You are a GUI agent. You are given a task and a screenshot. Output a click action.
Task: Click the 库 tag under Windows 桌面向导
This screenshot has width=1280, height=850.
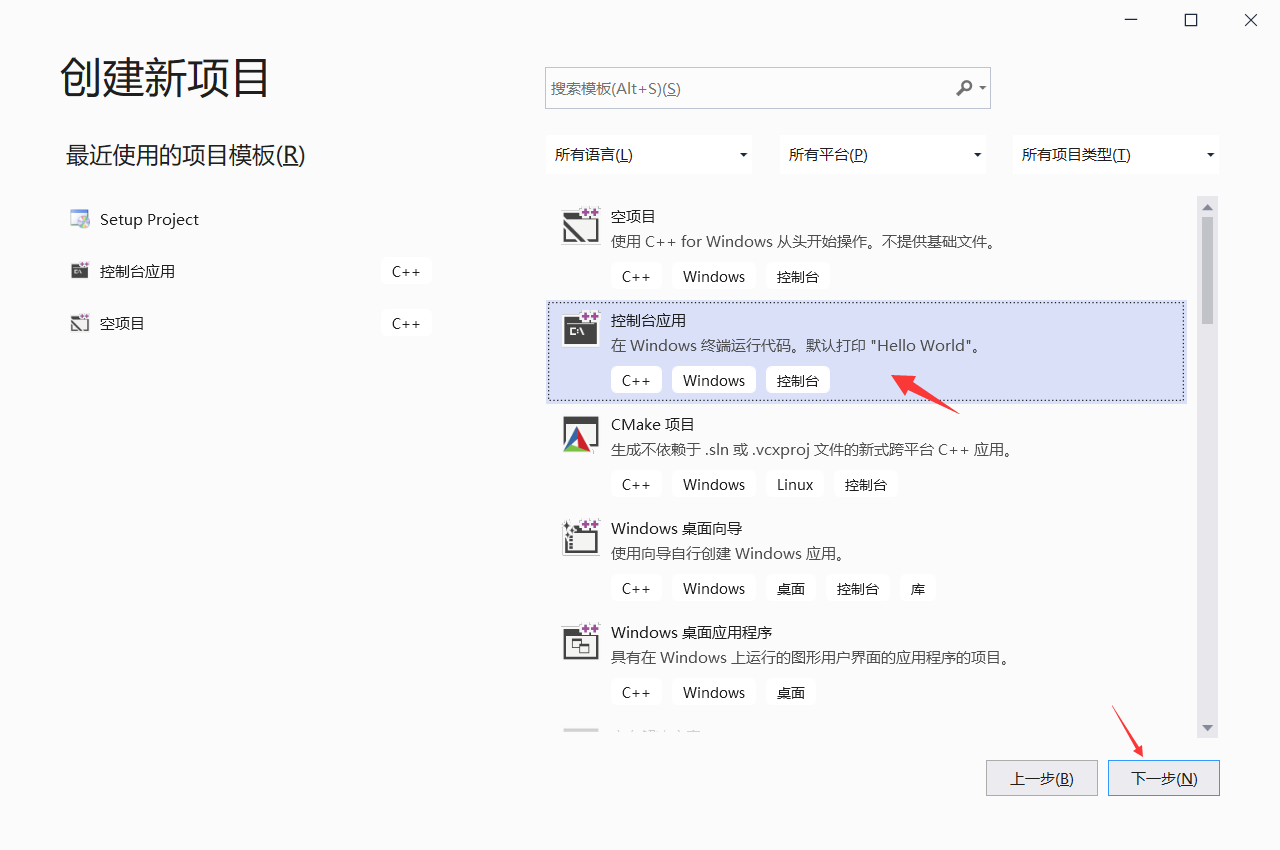click(x=918, y=588)
